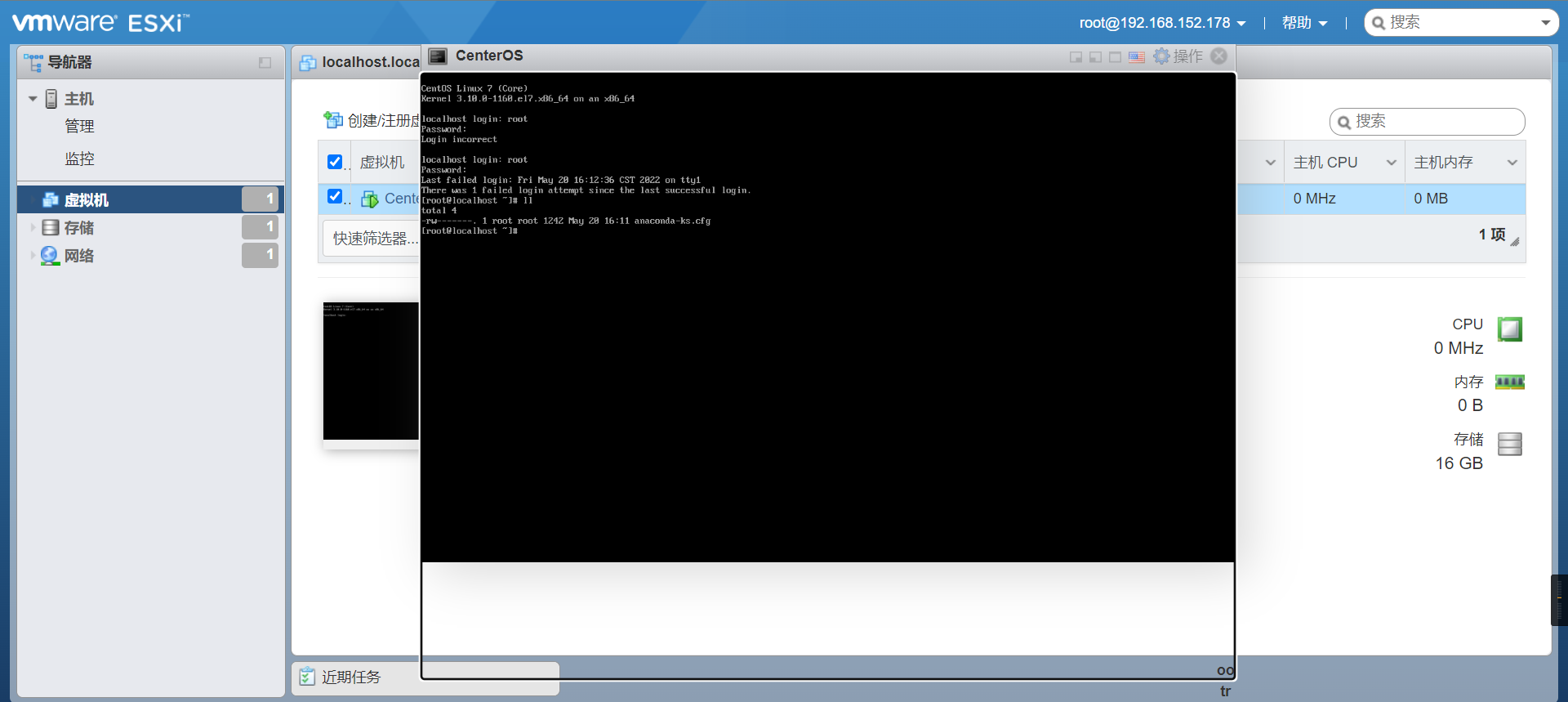Click the 网络 count badge 1
The width and height of the screenshot is (1568, 702).
[x=260, y=254]
